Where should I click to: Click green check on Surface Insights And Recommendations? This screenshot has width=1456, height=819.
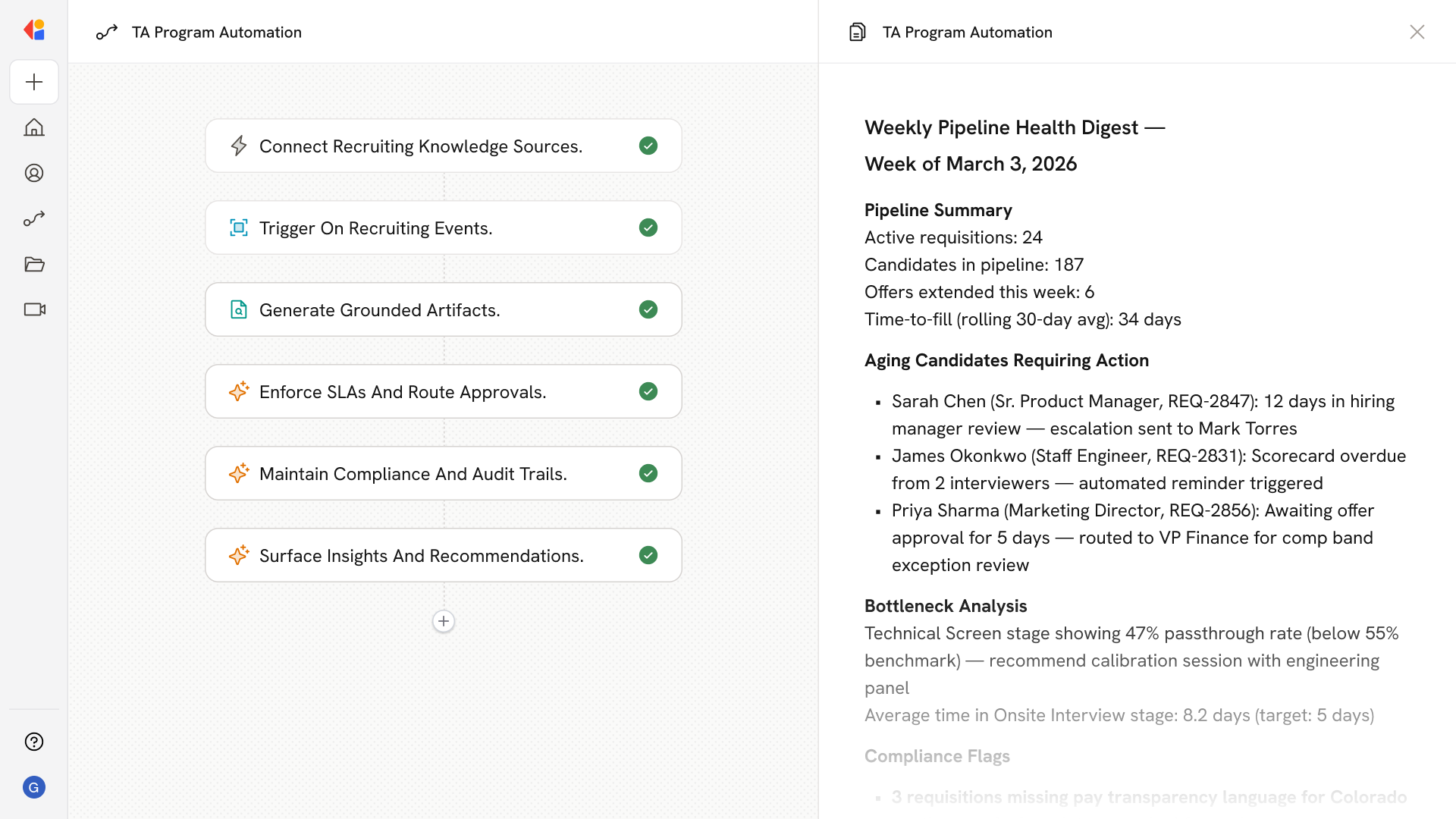pyautogui.click(x=648, y=555)
